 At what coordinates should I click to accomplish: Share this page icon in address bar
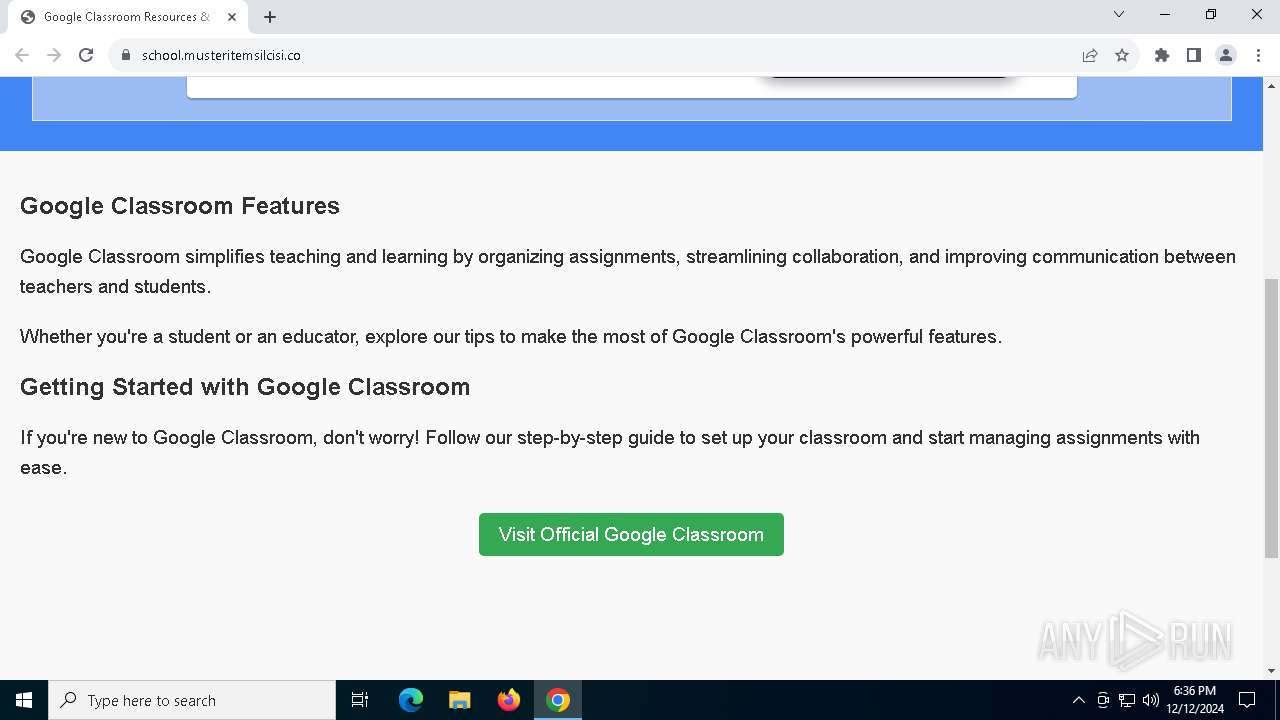(x=1090, y=55)
